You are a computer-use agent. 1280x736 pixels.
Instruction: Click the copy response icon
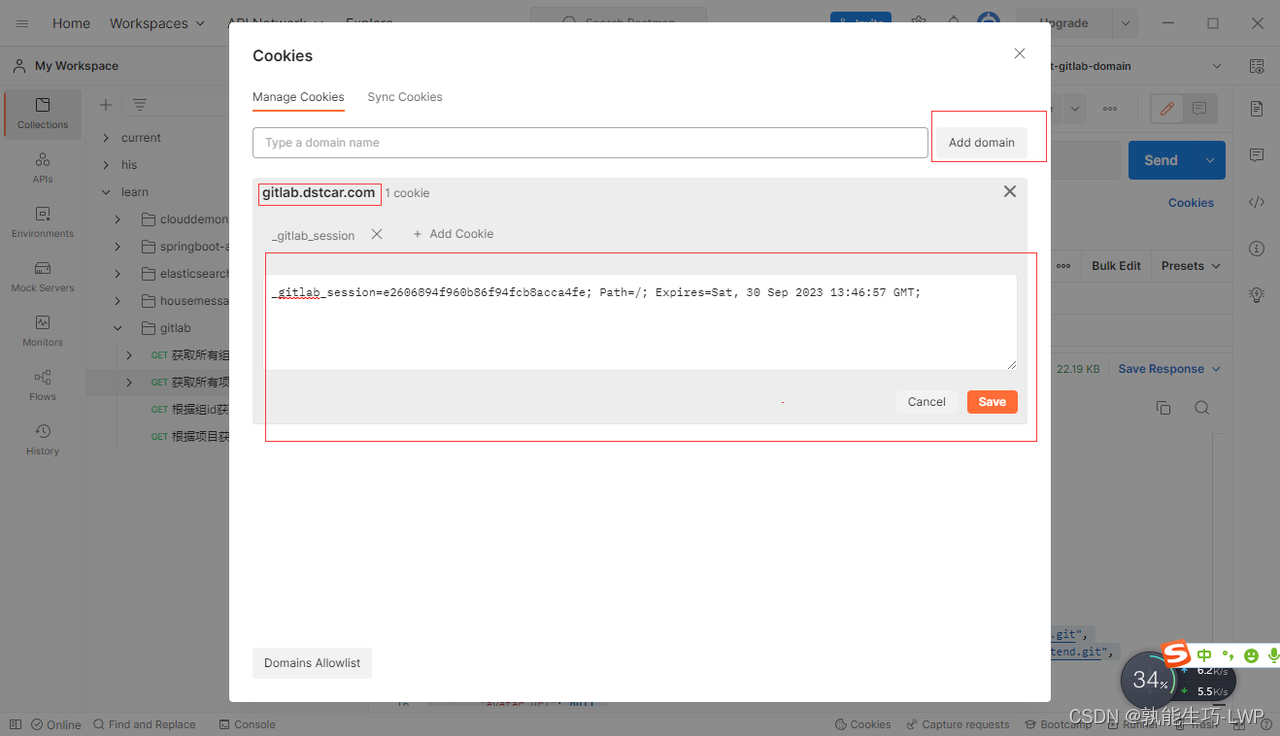[x=1163, y=408]
